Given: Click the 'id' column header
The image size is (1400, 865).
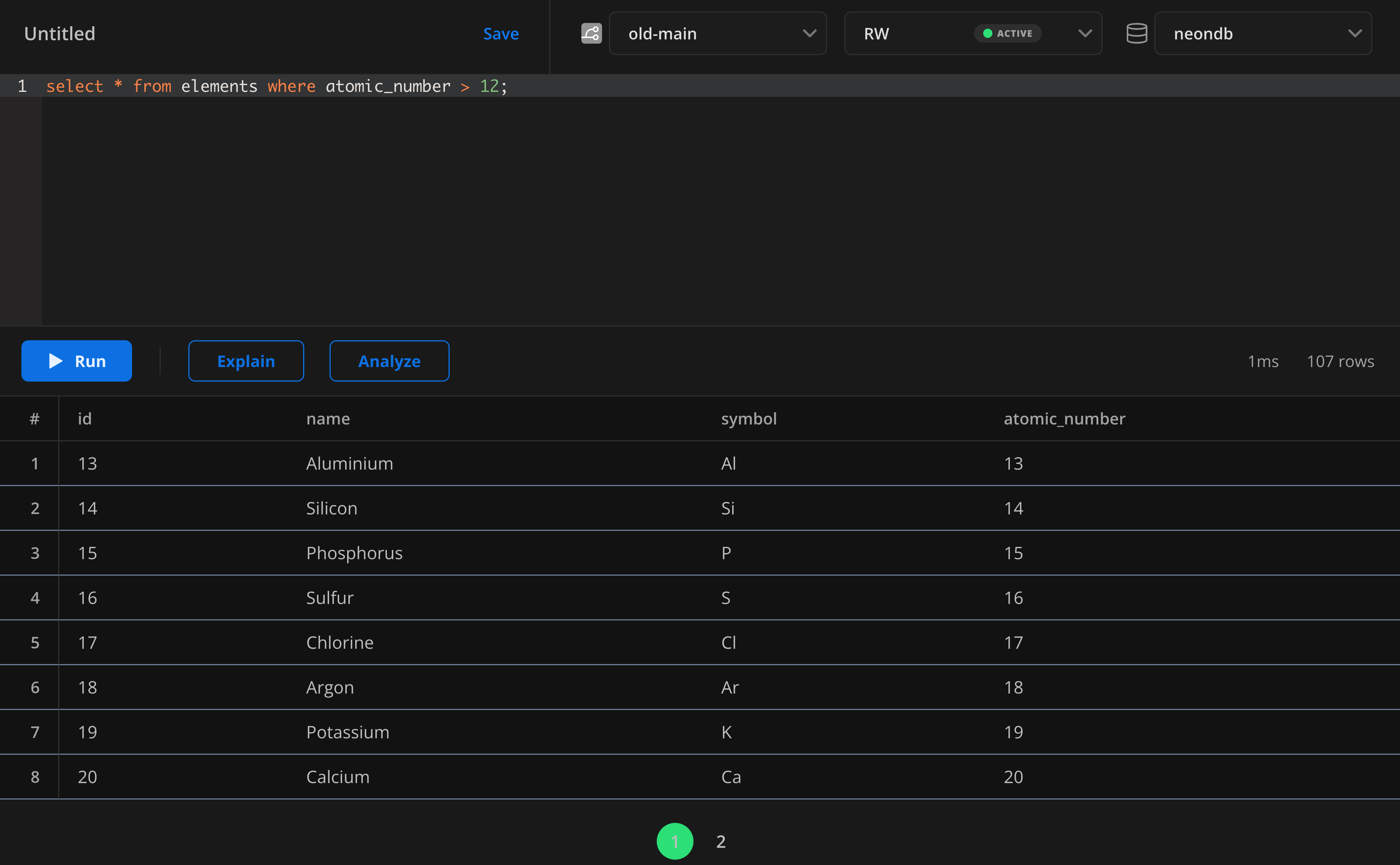Looking at the screenshot, I should pyautogui.click(x=85, y=419).
